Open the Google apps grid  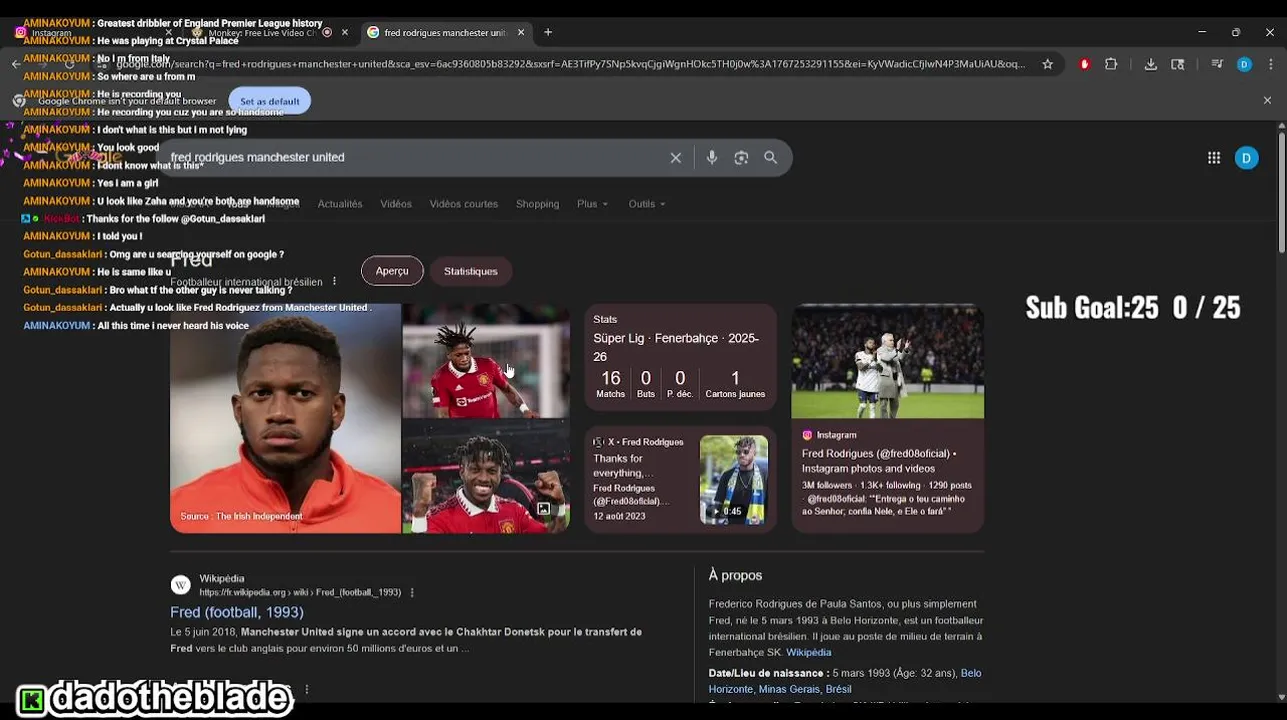coord(1214,157)
